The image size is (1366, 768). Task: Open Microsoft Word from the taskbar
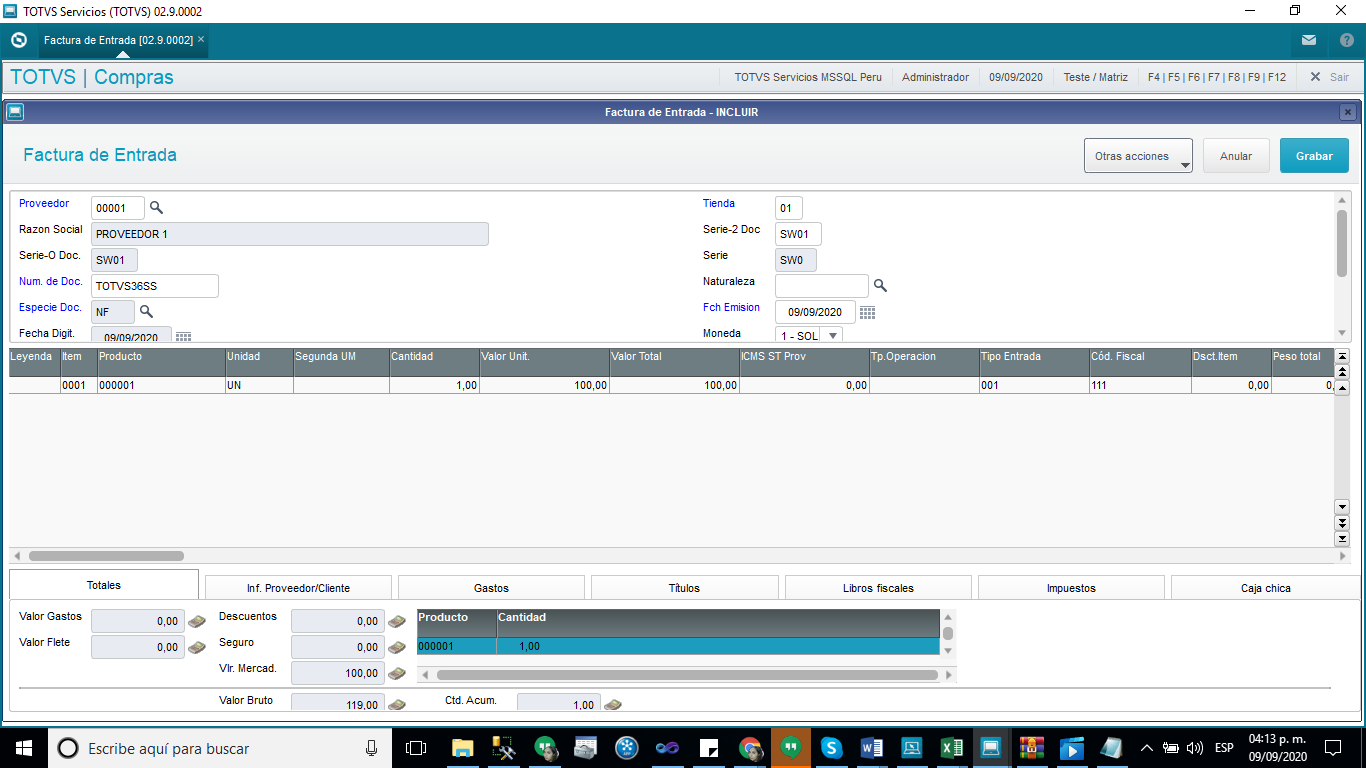point(870,748)
